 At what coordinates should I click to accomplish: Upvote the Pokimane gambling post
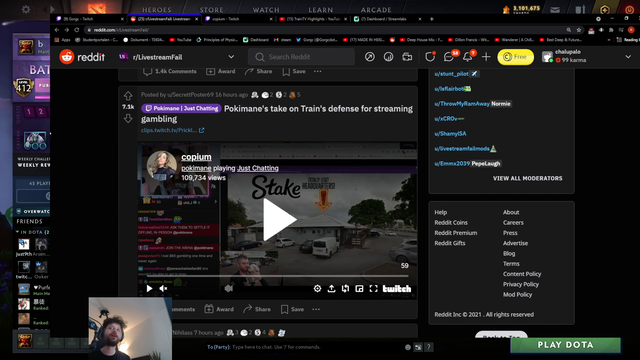click(x=128, y=96)
